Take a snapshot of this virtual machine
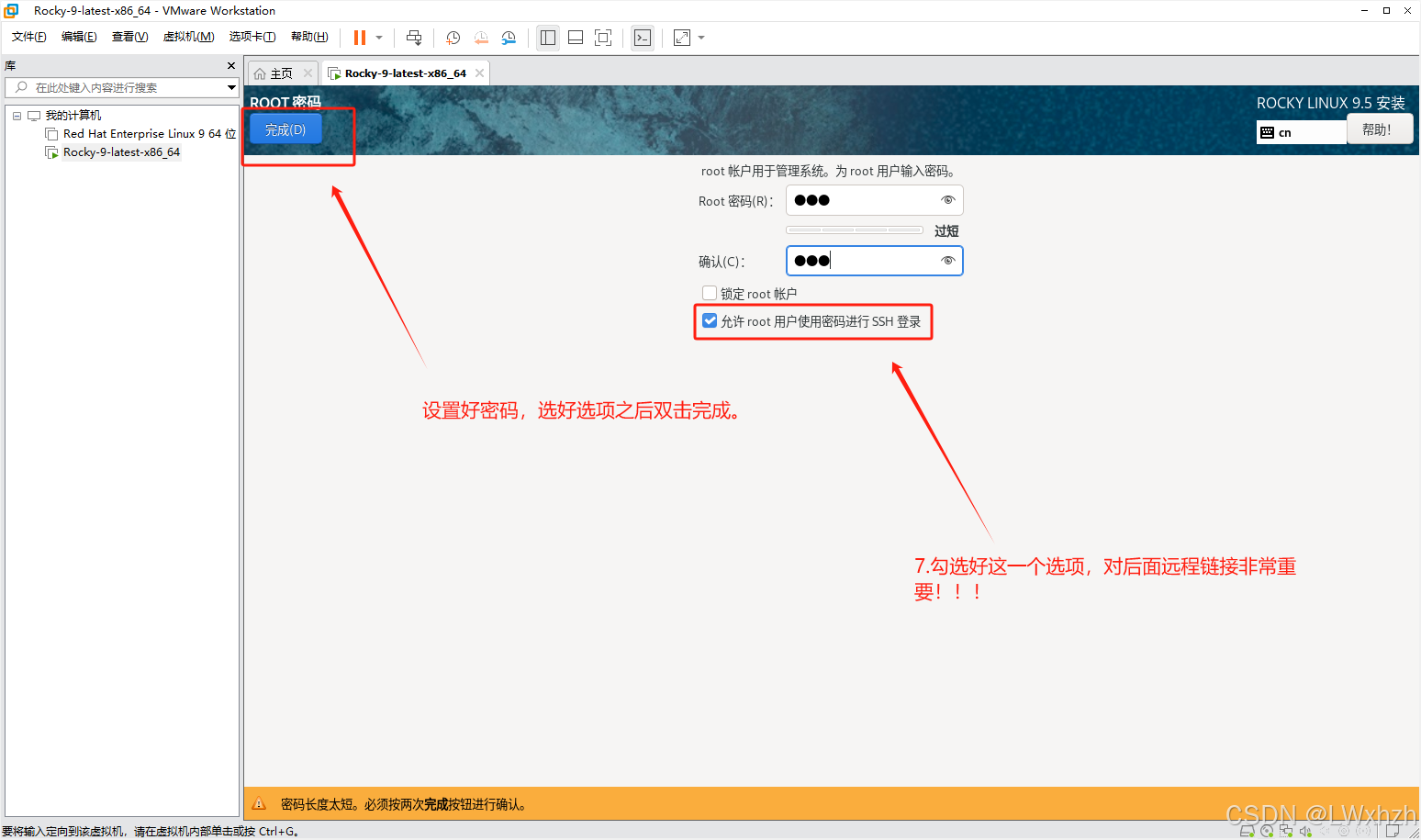This screenshot has height=840, width=1421. click(x=453, y=38)
